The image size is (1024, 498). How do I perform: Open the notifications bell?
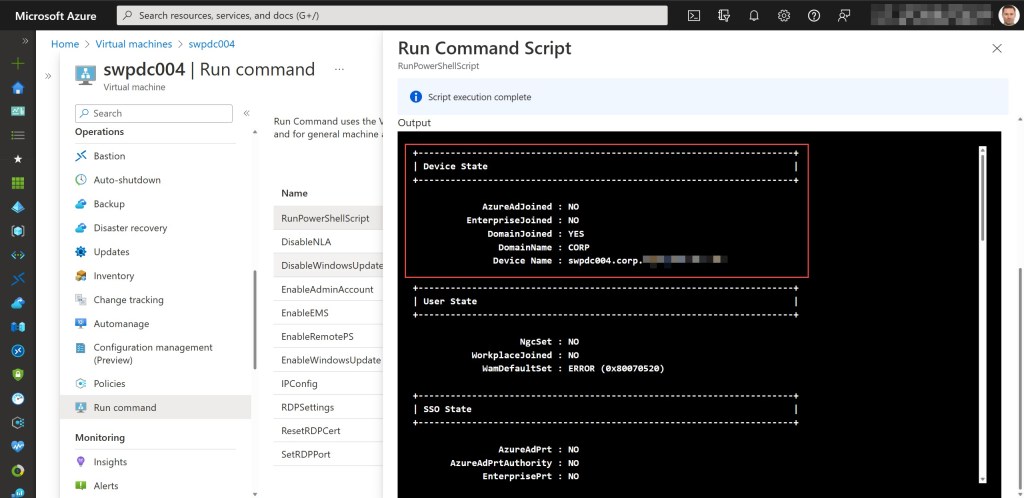pyautogui.click(x=754, y=15)
